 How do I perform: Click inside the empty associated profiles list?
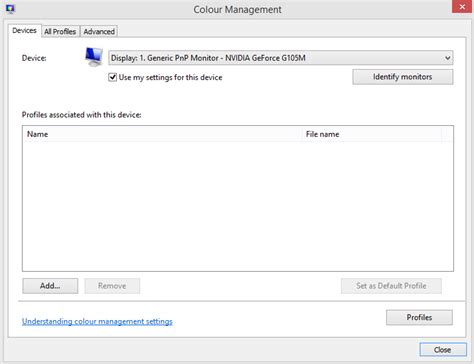point(238,206)
